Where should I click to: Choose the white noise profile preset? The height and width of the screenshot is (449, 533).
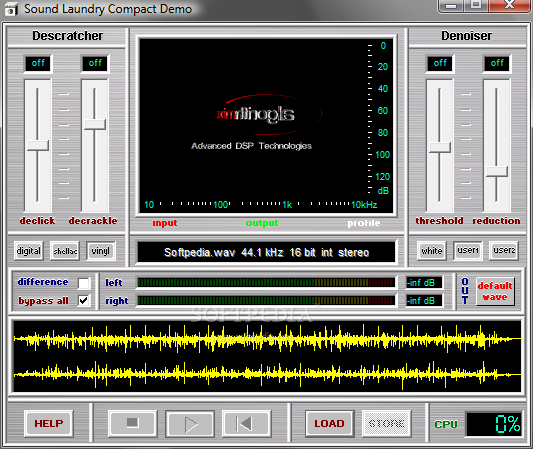click(x=432, y=251)
